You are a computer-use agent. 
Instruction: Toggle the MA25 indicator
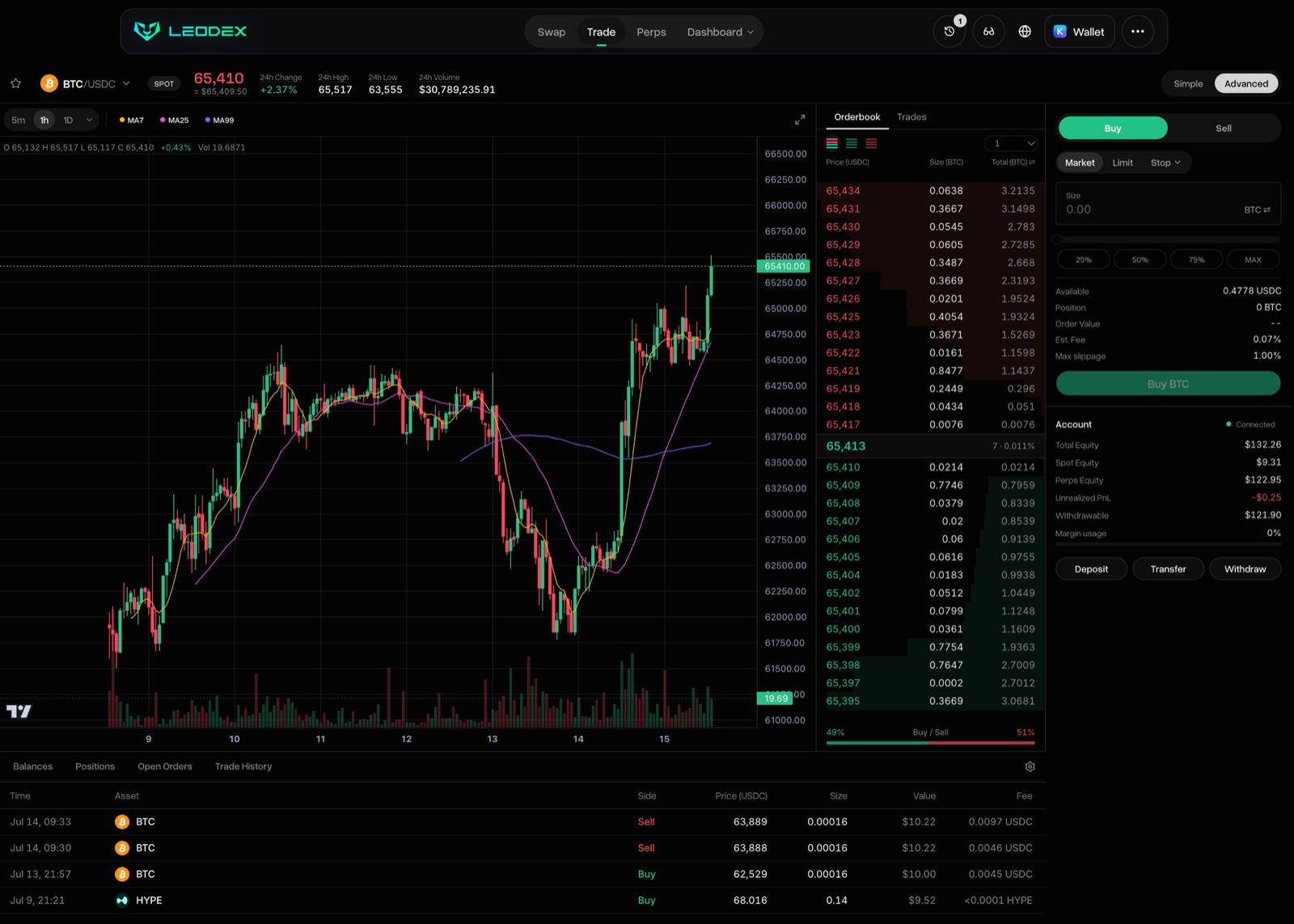click(x=175, y=120)
